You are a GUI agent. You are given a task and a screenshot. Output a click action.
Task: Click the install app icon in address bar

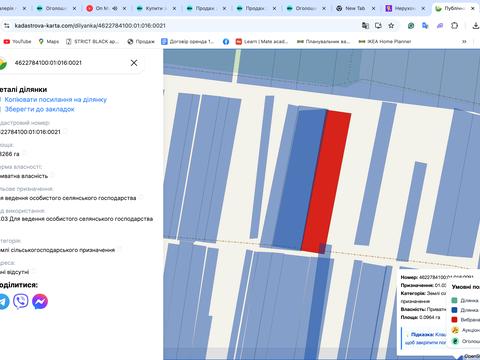(x=378, y=26)
